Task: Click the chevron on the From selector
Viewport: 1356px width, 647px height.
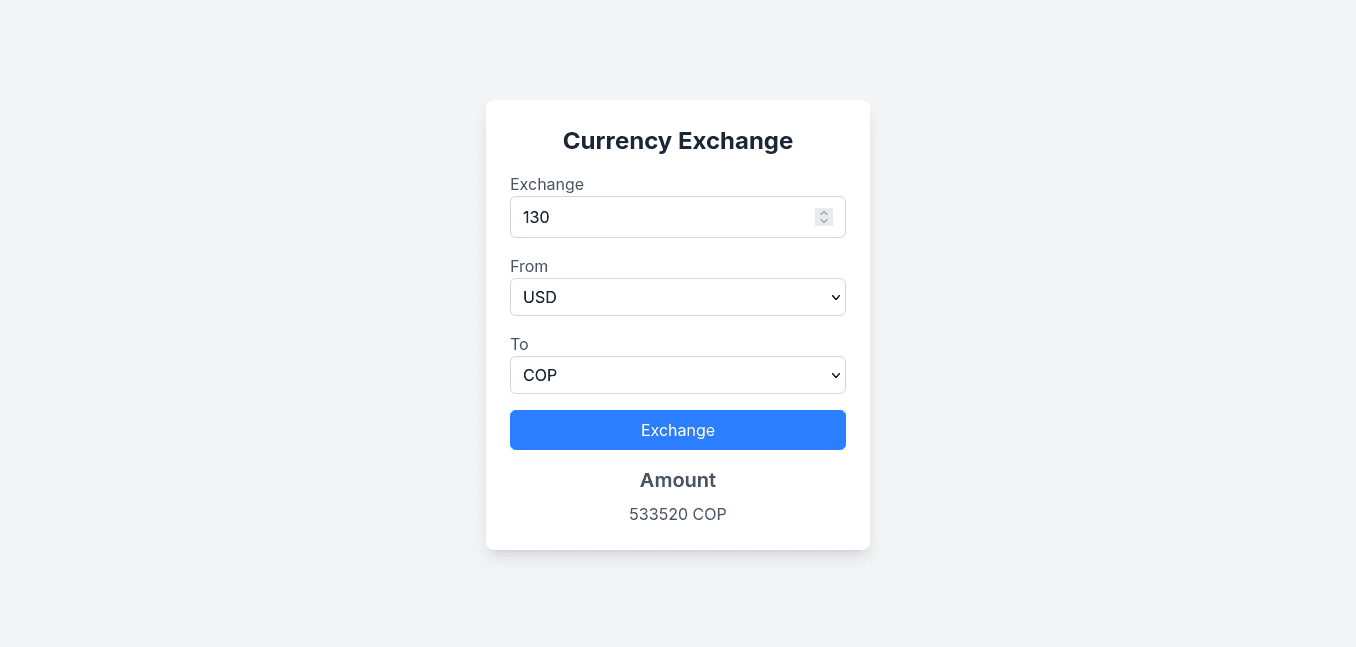Action: pos(834,297)
